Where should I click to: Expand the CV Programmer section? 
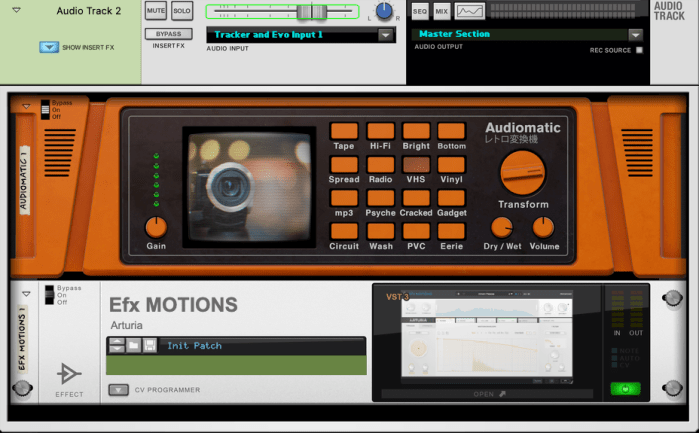tap(118, 390)
